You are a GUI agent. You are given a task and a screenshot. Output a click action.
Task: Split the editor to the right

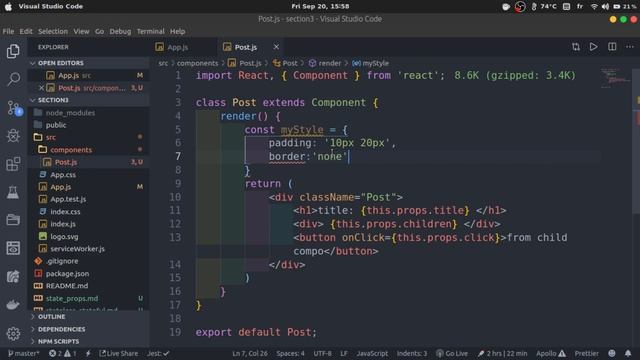(612, 47)
